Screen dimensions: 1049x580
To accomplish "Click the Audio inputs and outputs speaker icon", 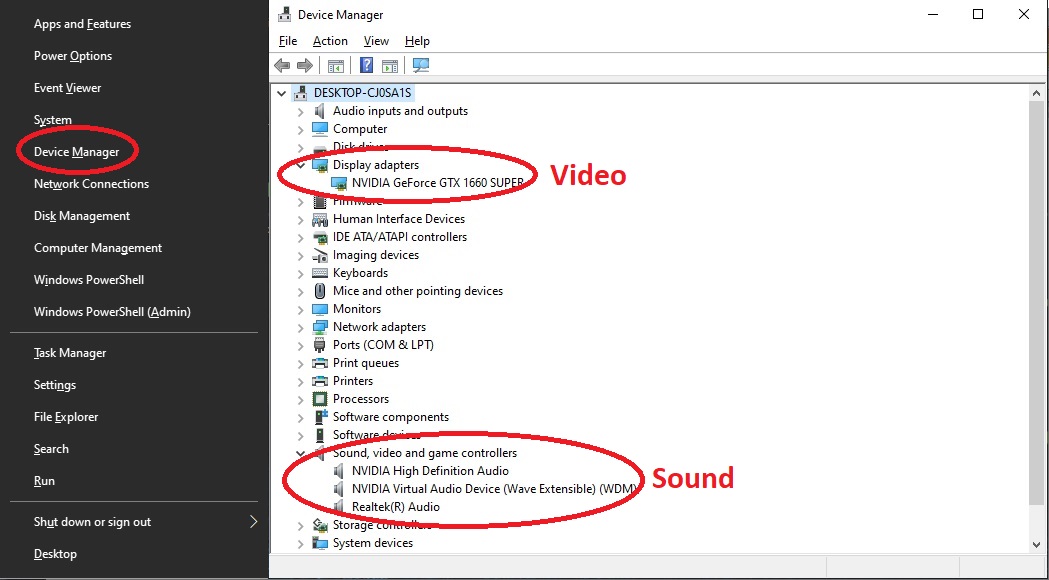I will click(x=320, y=111).
